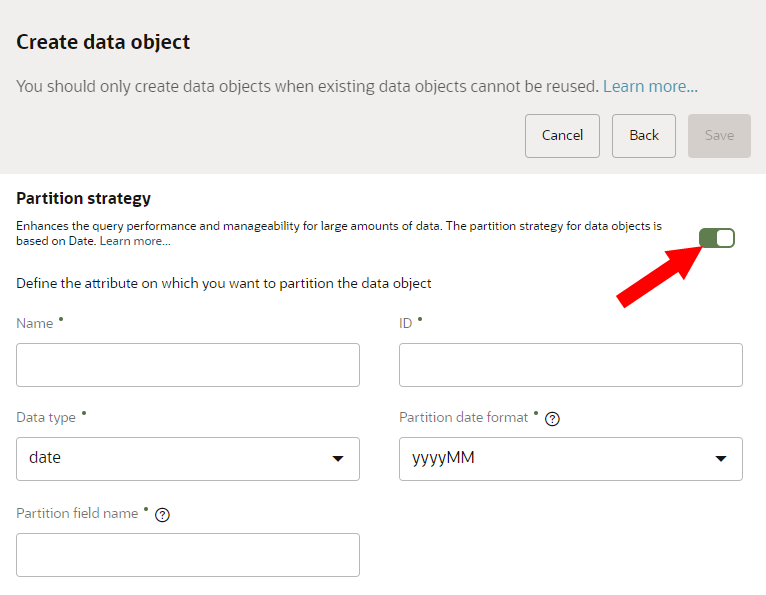Image resolution: width=766 pixels, height=595 pixels.
Task: Focus the Name input field
Action: 188,365
